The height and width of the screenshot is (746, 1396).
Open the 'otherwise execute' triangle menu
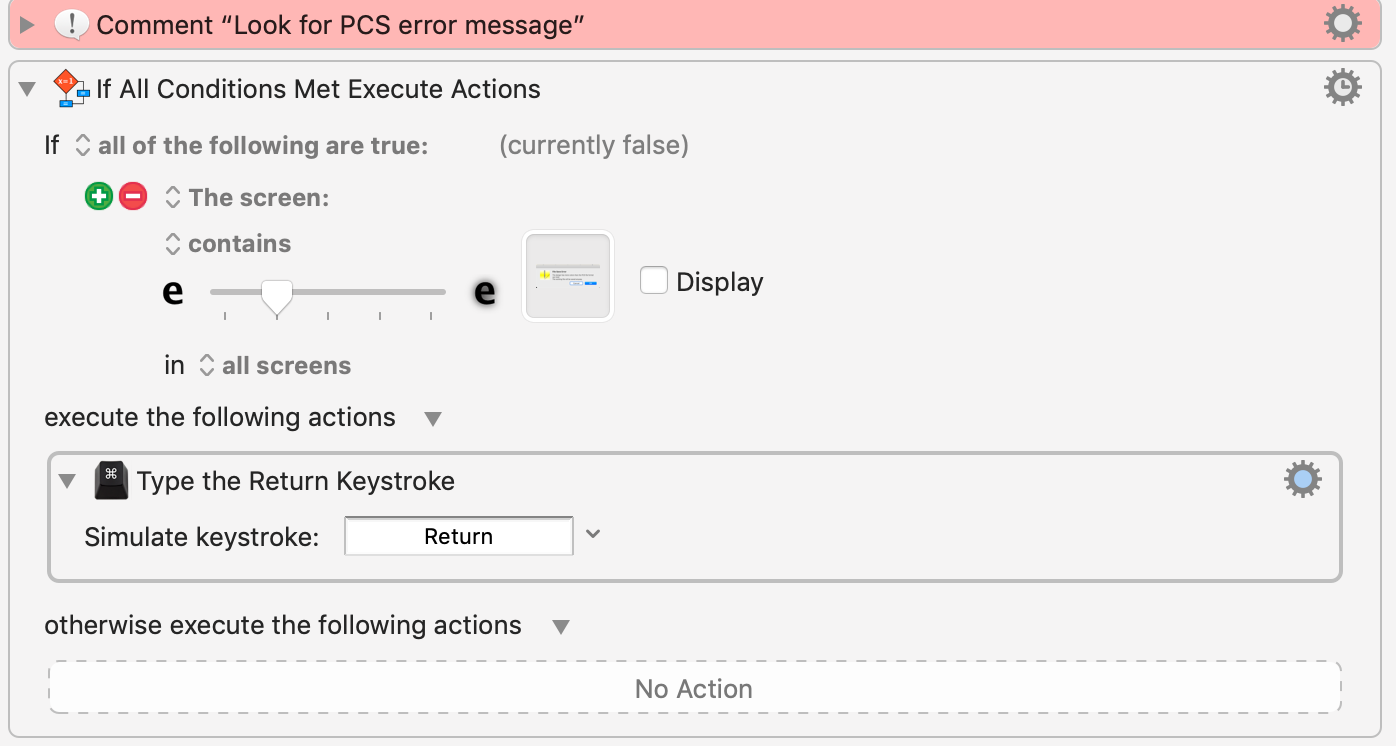pyautogui.click(x=561, y=627)
